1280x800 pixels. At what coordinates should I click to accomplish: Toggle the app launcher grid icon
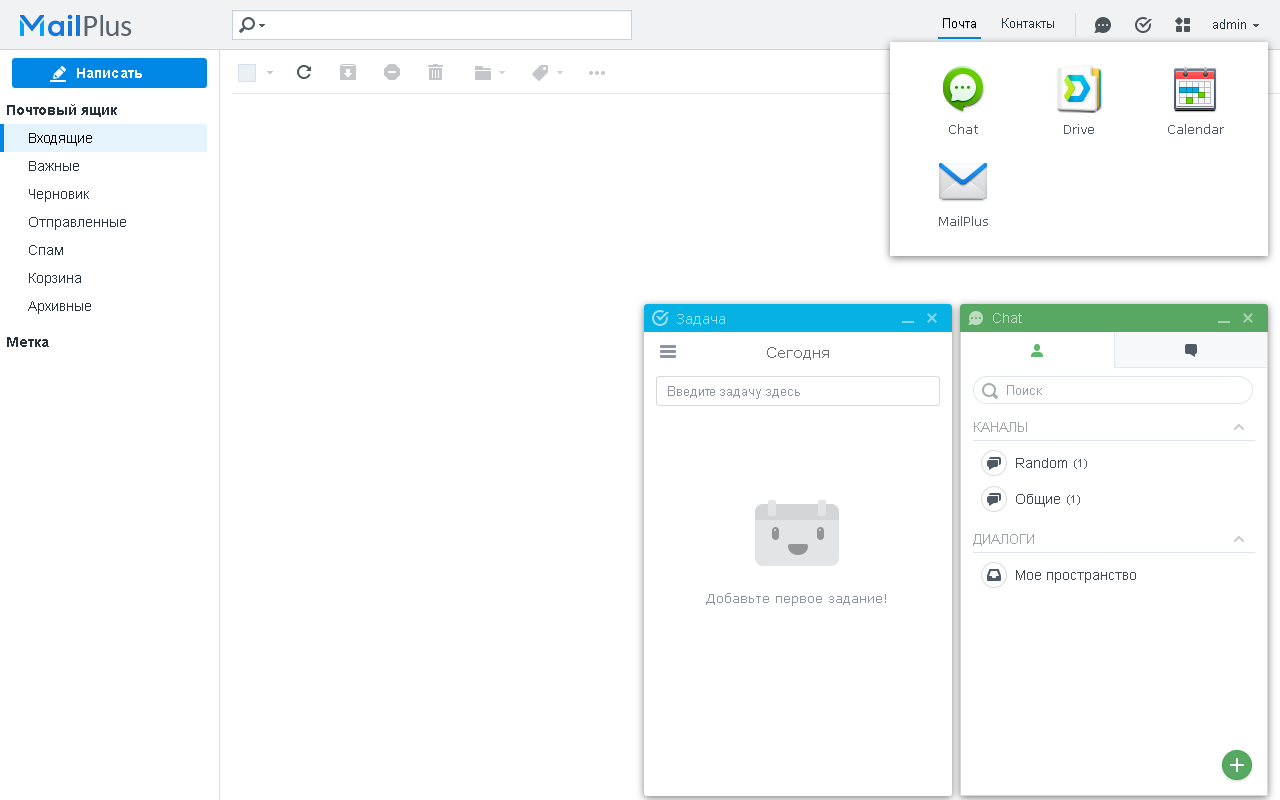pyautogui.click(x=1183, y=25)
